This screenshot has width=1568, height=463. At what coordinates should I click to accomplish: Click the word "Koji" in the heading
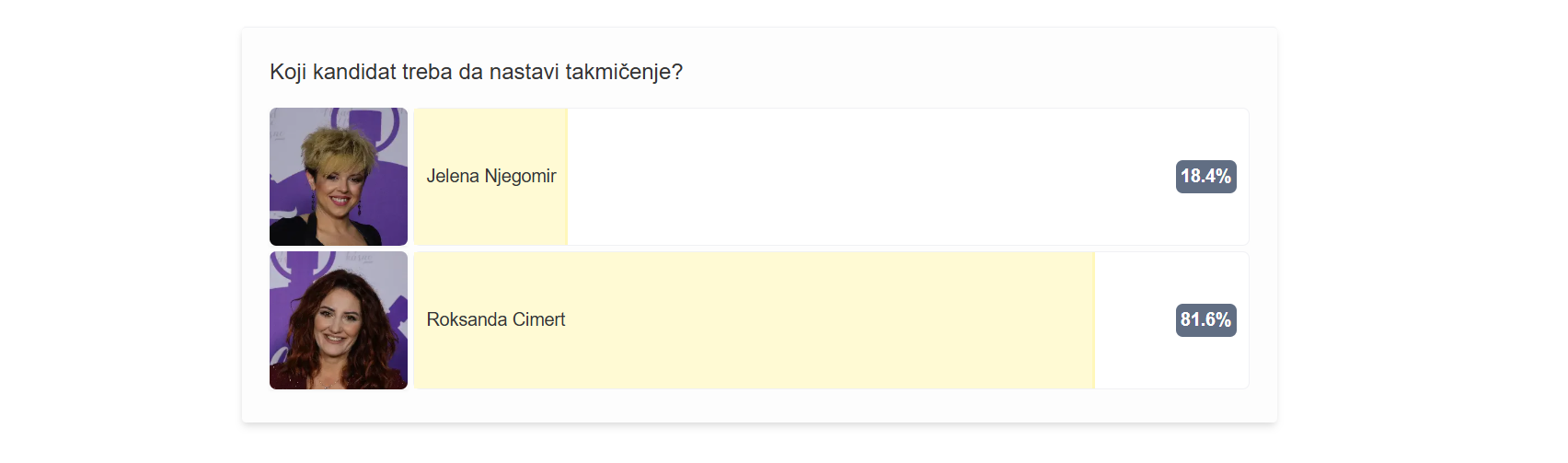(x=288, y=72)
